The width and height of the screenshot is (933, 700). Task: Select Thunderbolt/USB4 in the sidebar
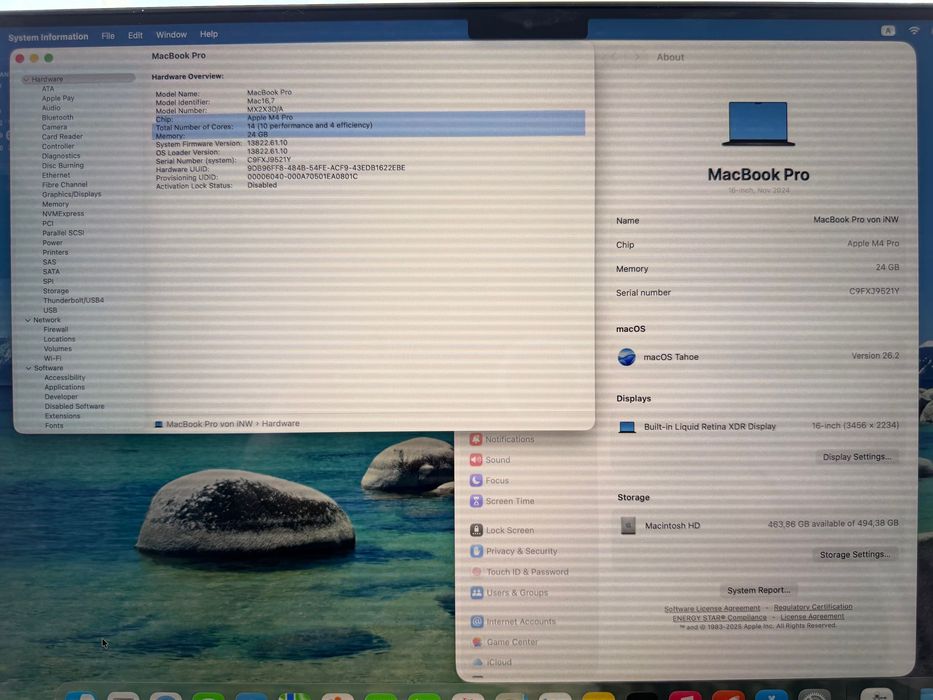[73, 301]
